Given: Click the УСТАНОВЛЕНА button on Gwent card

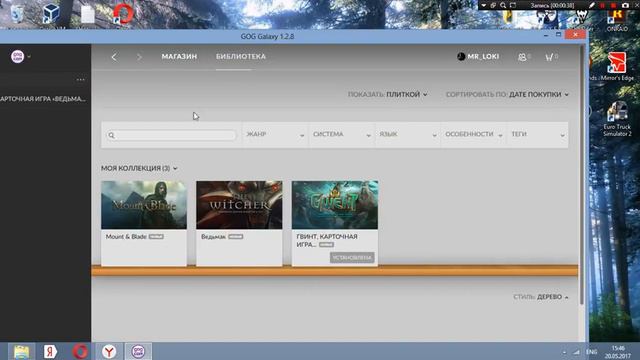Looking at the screenshot, I should (x=352, y=258).
